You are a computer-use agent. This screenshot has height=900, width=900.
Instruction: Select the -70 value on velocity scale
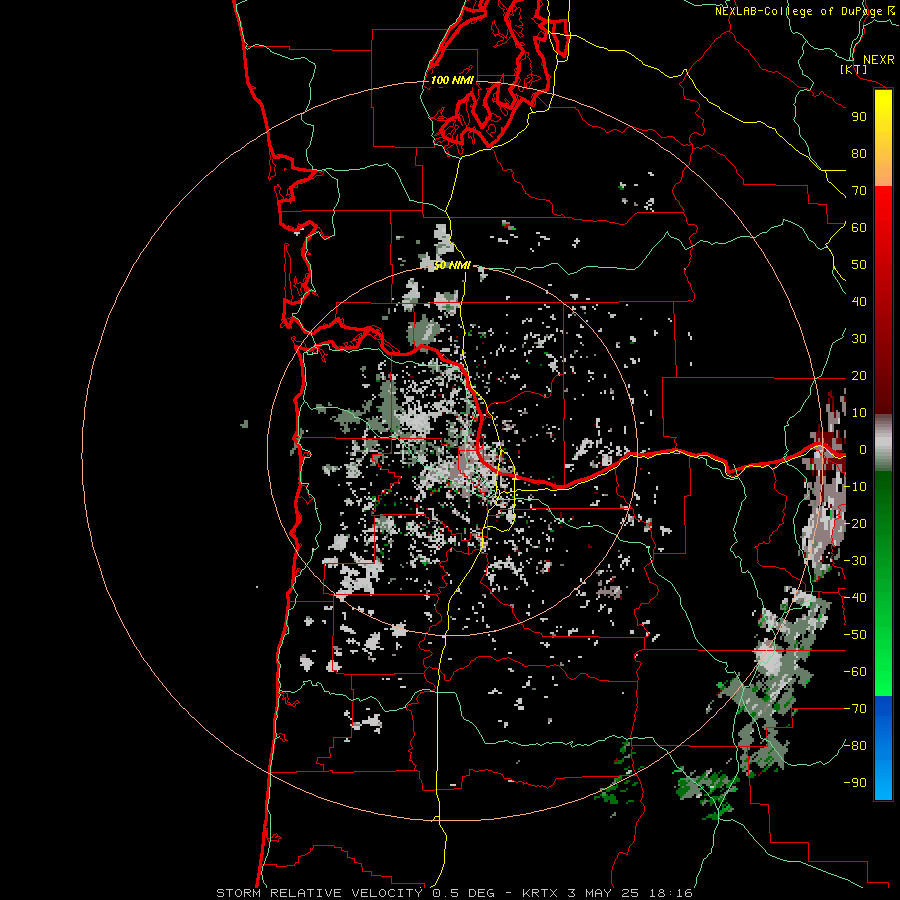pos(855,709)
